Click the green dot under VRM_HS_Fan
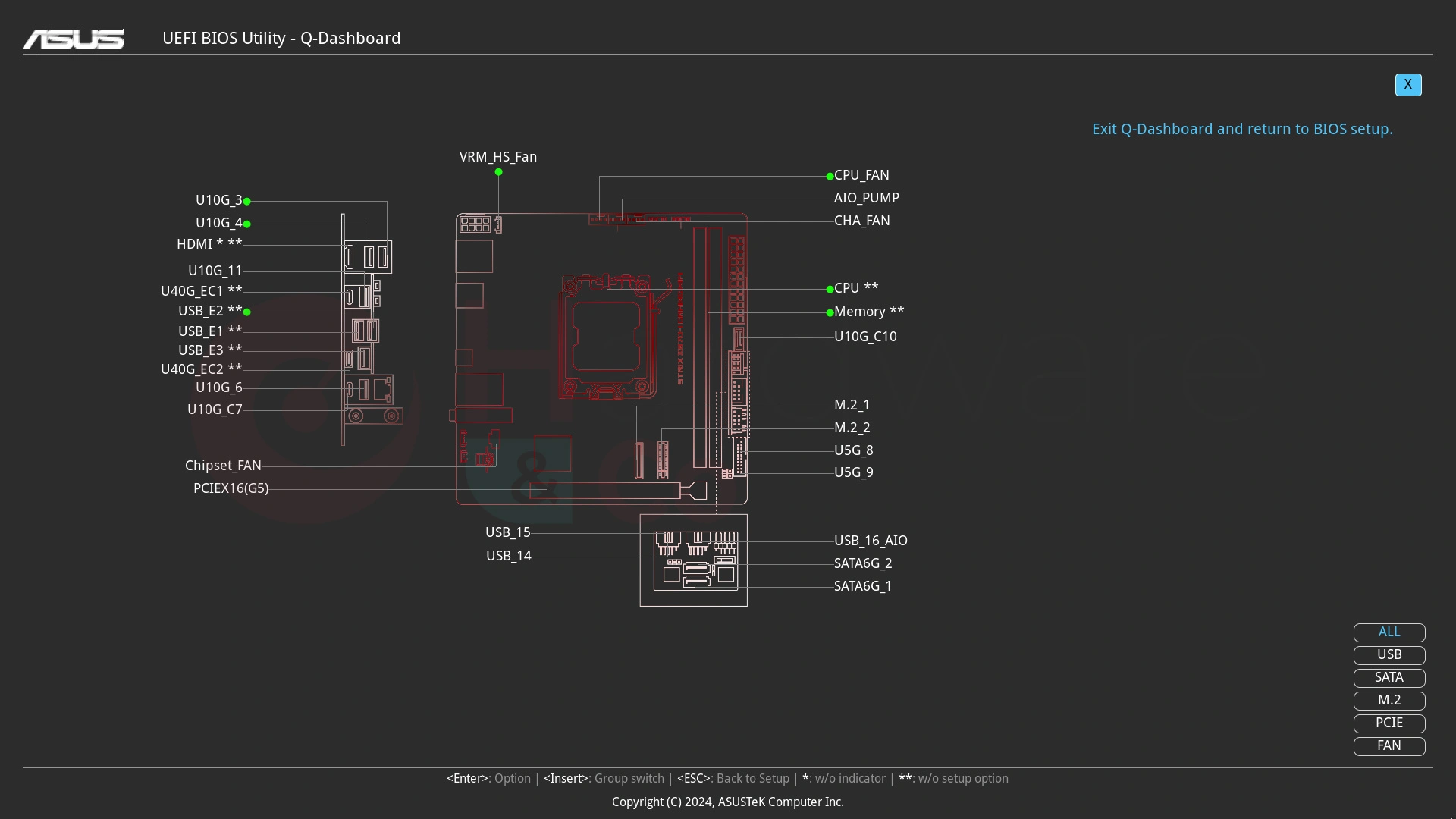Image resolution: width=1456 pixels, height=819 pixels. 499,172
